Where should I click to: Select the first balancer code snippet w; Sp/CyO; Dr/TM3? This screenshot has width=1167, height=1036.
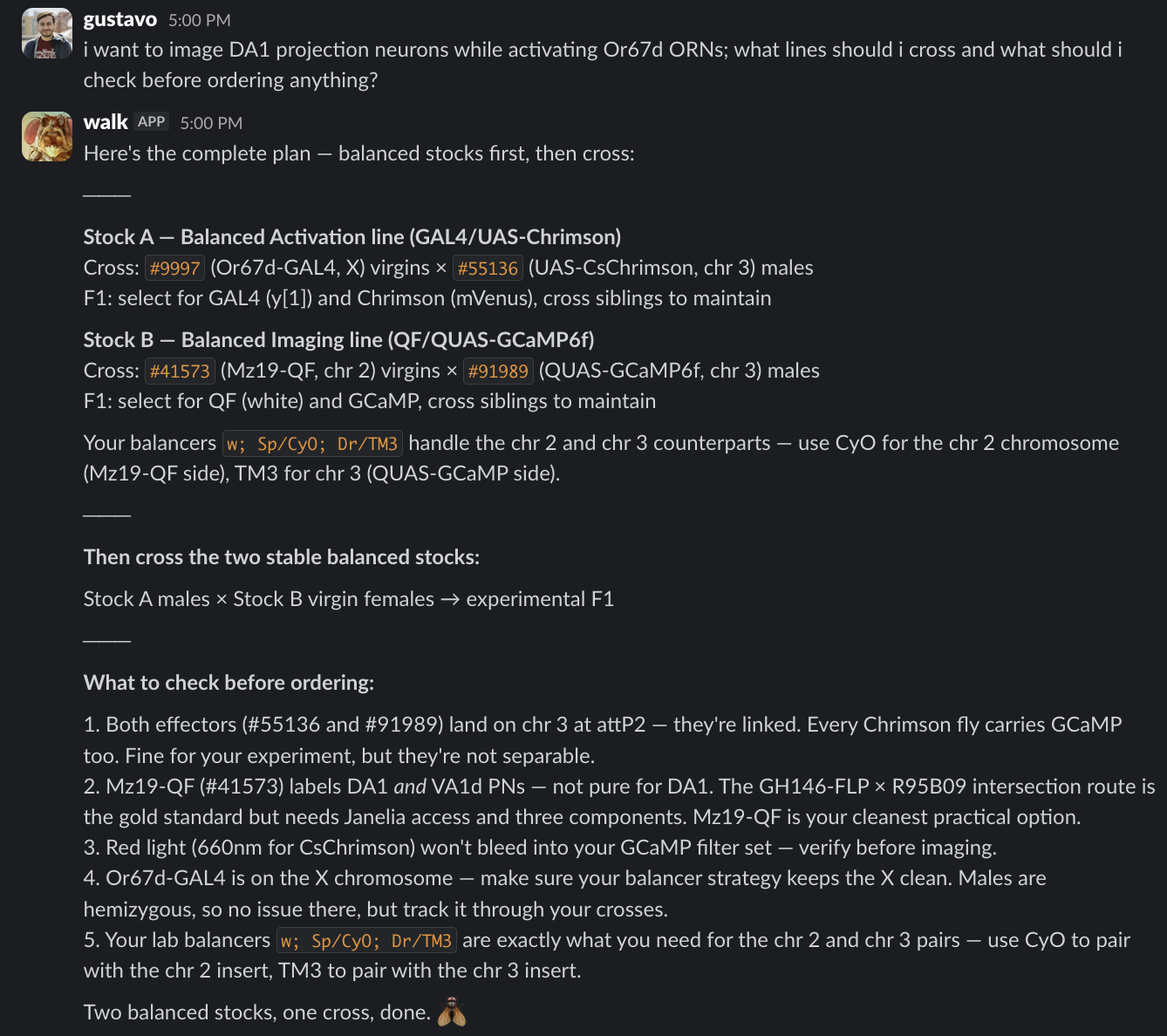[311, 443]
